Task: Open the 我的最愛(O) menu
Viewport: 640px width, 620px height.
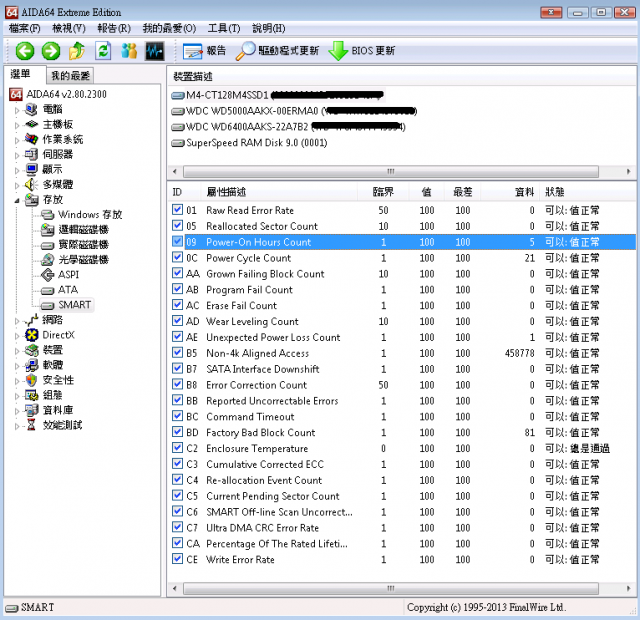Action: coord(169,28)
